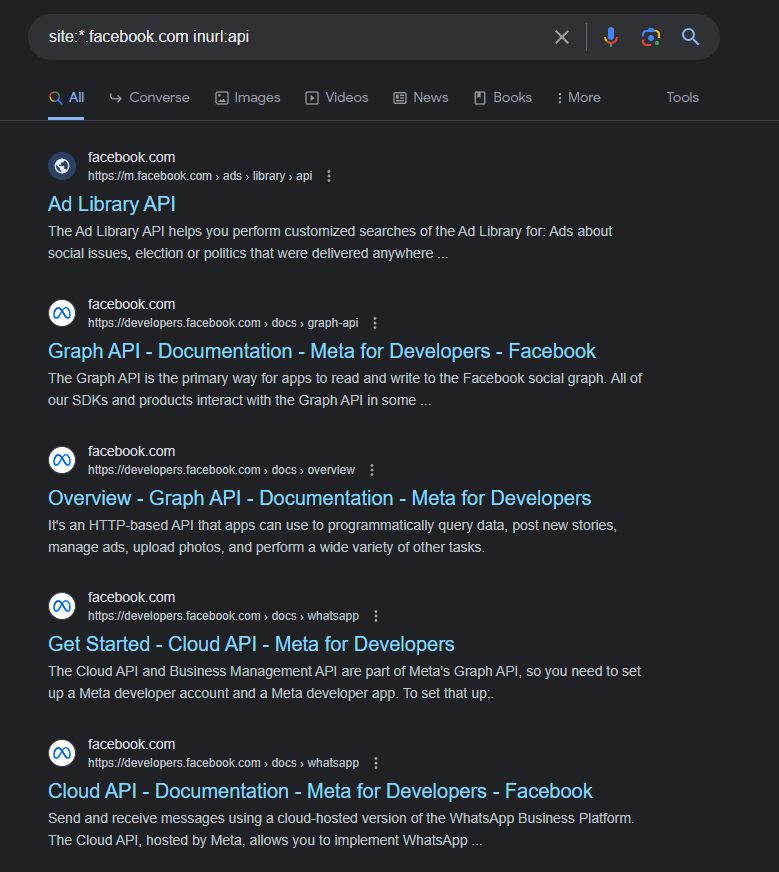This screenshot has width=779, height=872.
Task: Open the three-dot menu beside docs › overview URL
Action: (372, 470)
